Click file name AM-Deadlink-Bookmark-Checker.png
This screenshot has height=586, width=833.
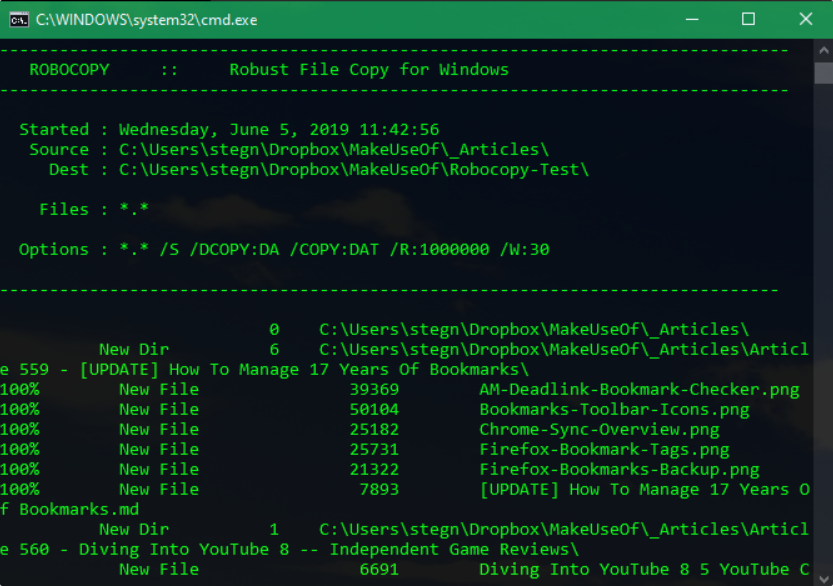(x=639, y=389)
